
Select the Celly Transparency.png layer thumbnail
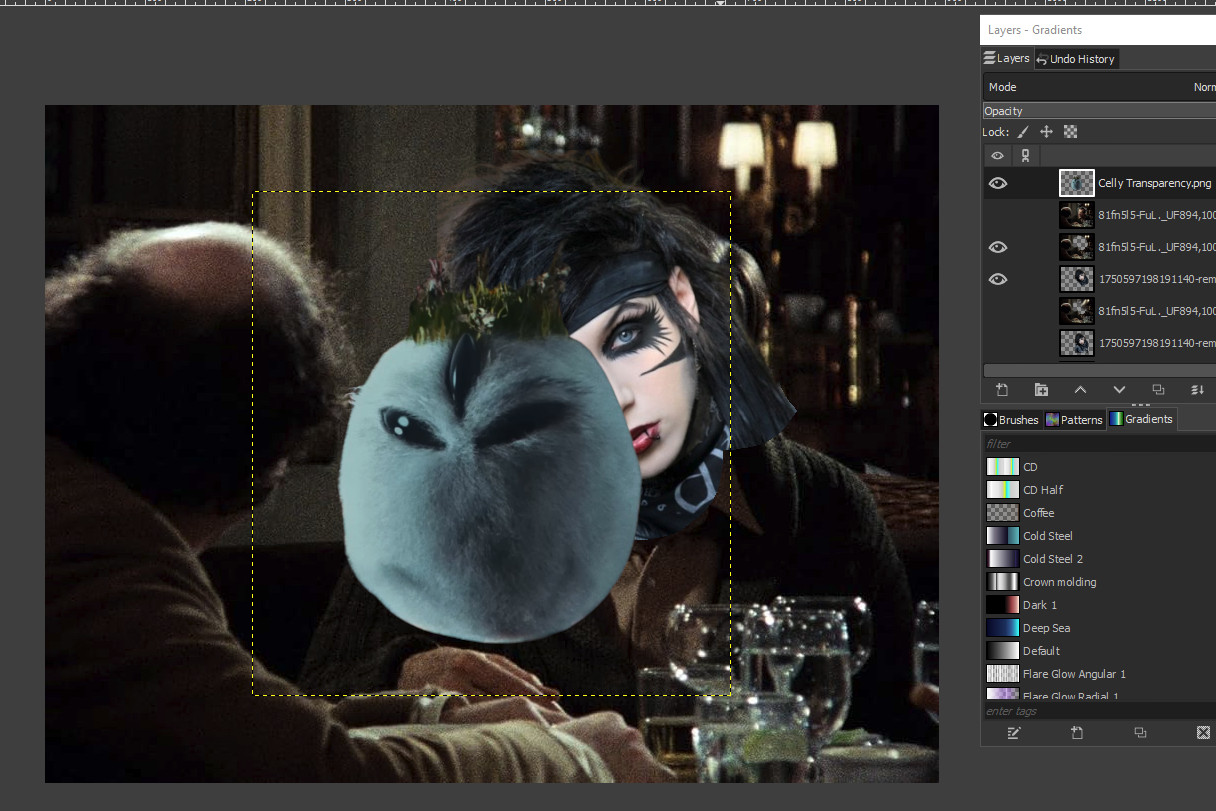[x=1076, y=183]
